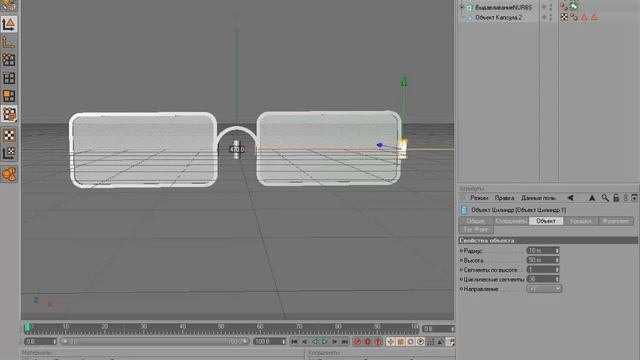Select the edges mode tool

point(9,78)
